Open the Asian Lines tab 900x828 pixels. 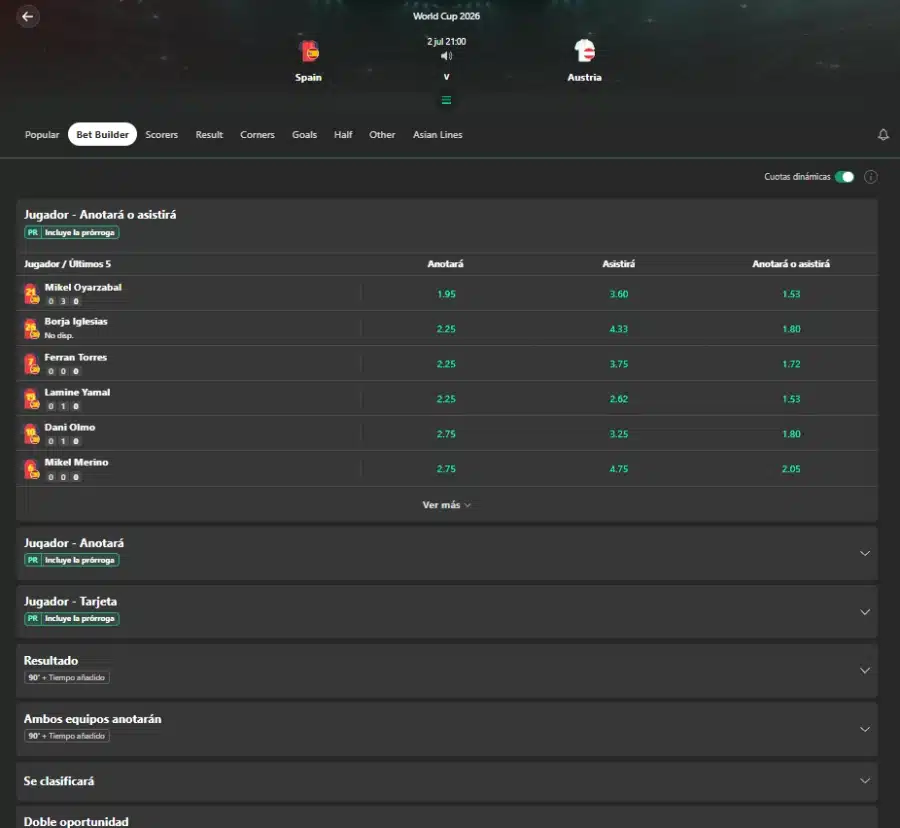pyautogui.click(x=437, y=134)
